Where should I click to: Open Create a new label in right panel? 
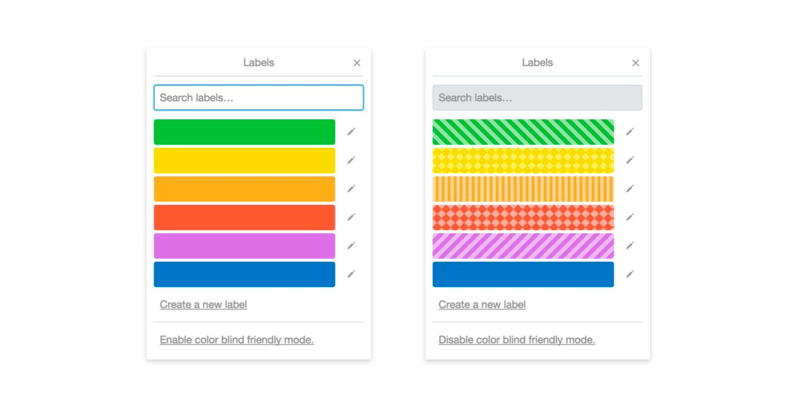[482, 304]
